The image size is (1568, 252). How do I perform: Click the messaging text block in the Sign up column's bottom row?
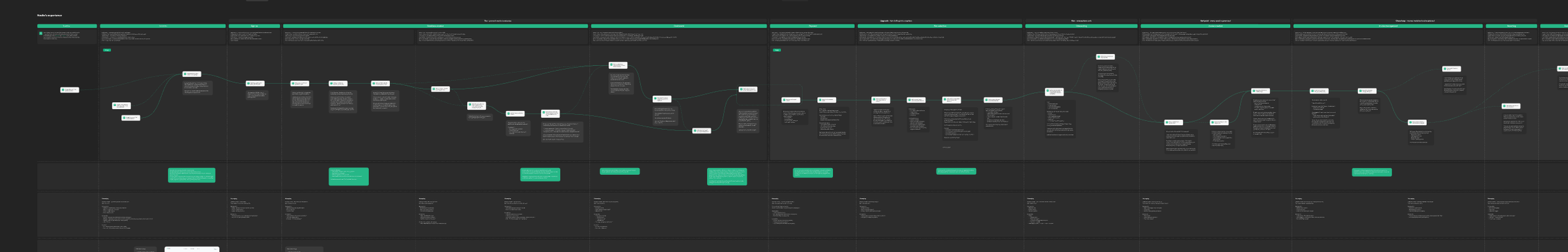click(245, 209)
